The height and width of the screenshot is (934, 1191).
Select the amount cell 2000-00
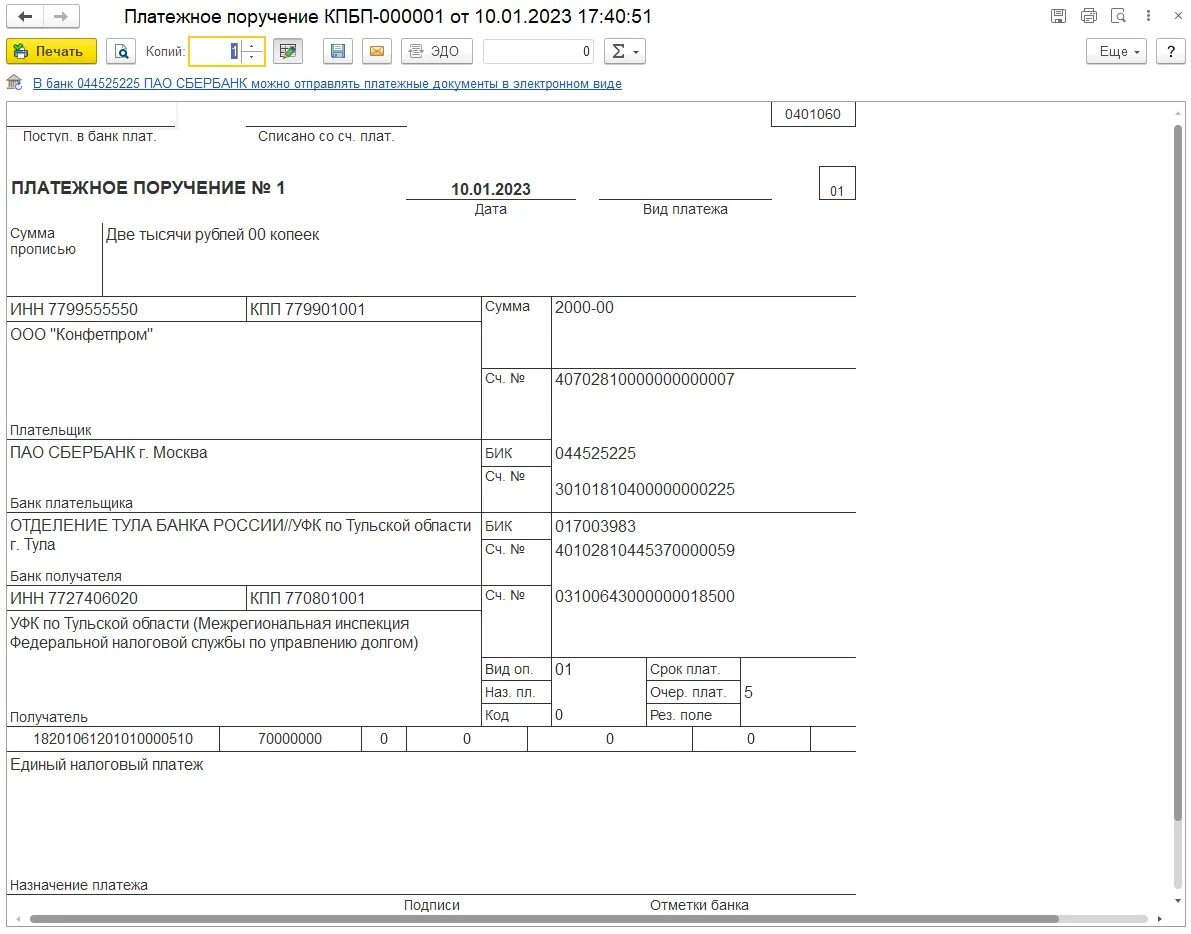click(x=584, y=308)
